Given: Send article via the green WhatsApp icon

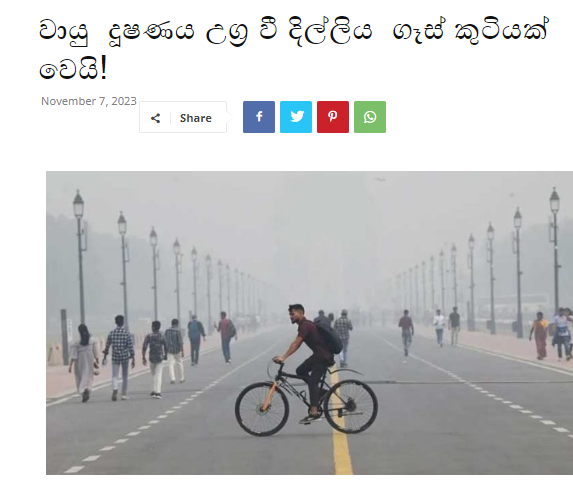Looking at the screenshot, I should [x=369, y=117].
